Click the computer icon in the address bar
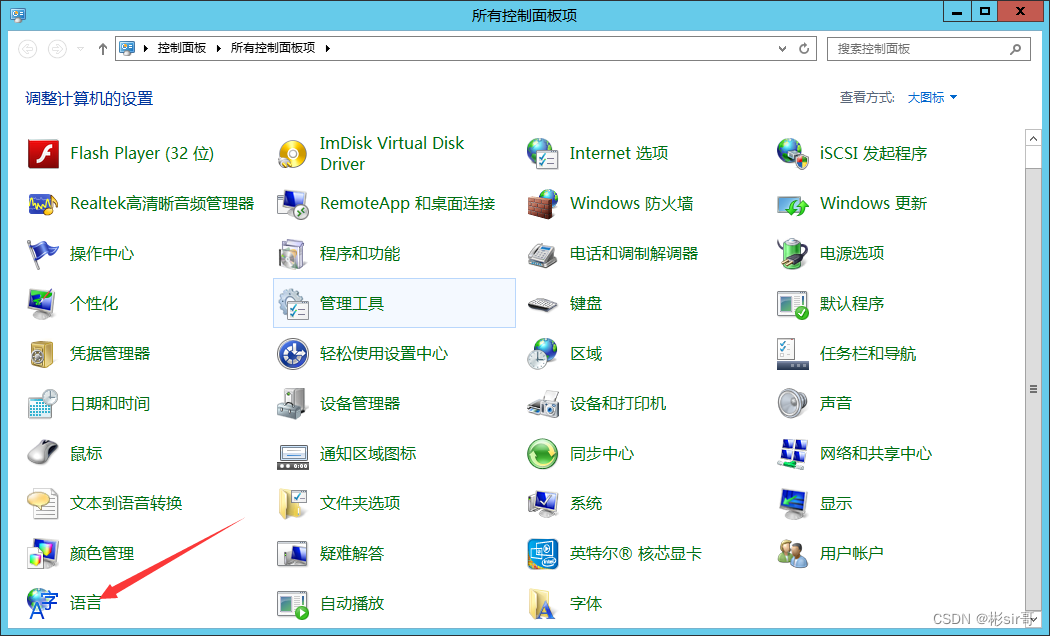 (x=127, y=48)
